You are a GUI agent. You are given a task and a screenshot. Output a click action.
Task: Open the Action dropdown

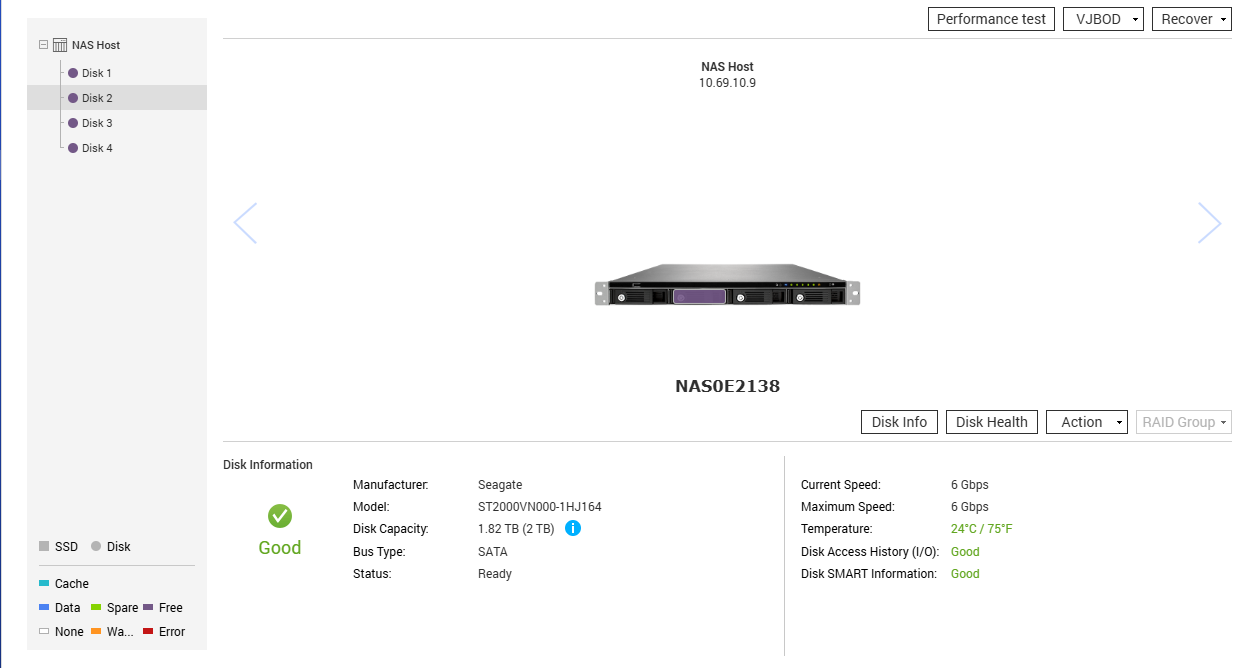tap(1087, 422)
